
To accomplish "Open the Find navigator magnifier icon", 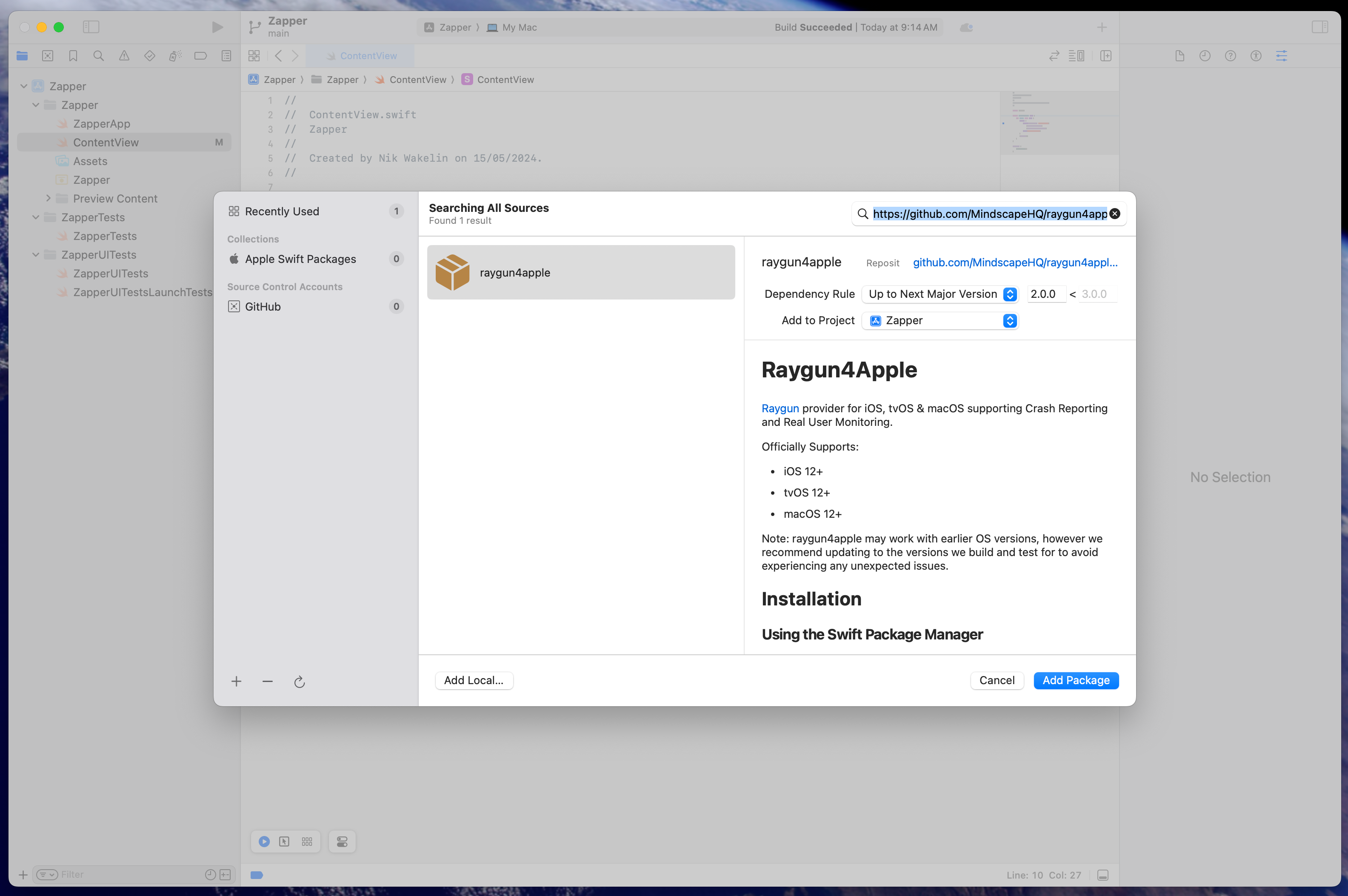I will [98, 55].
